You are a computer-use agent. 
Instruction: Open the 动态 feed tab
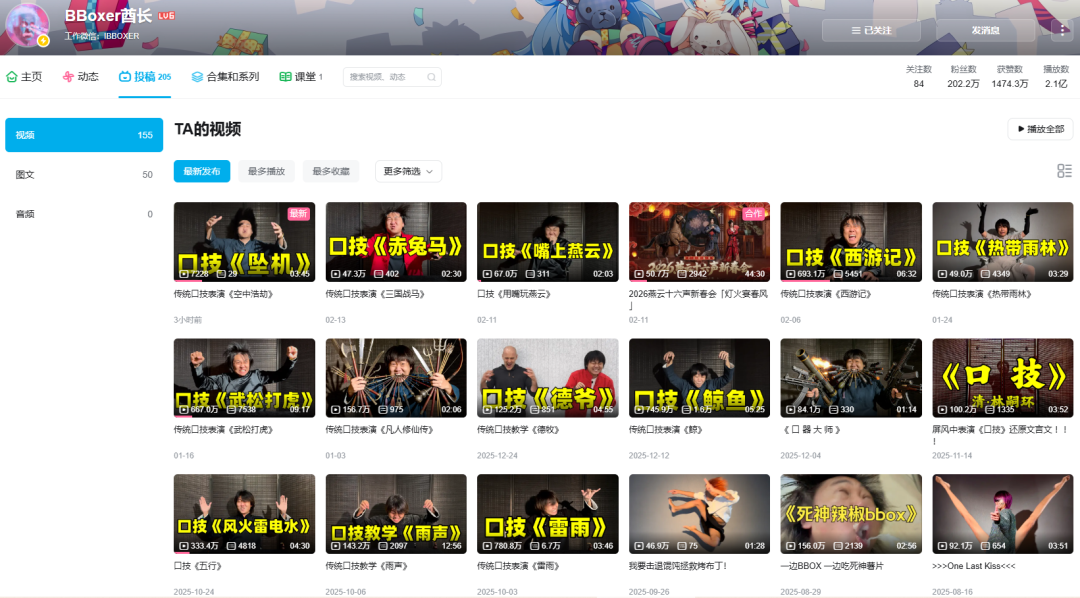81,77
